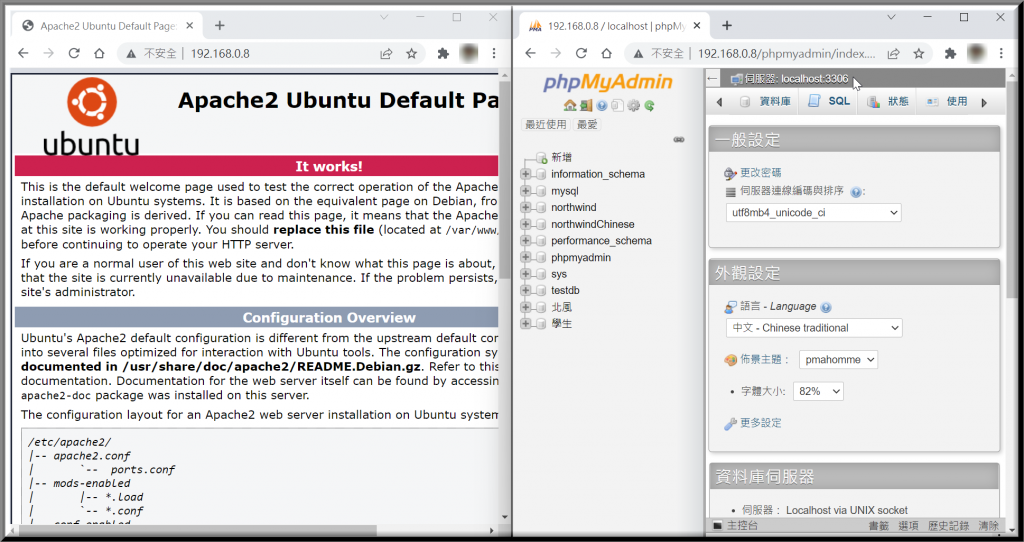The image size is (1024, 542).
Task: Expand the information_schema database node
Action: [x=525, y=174]
